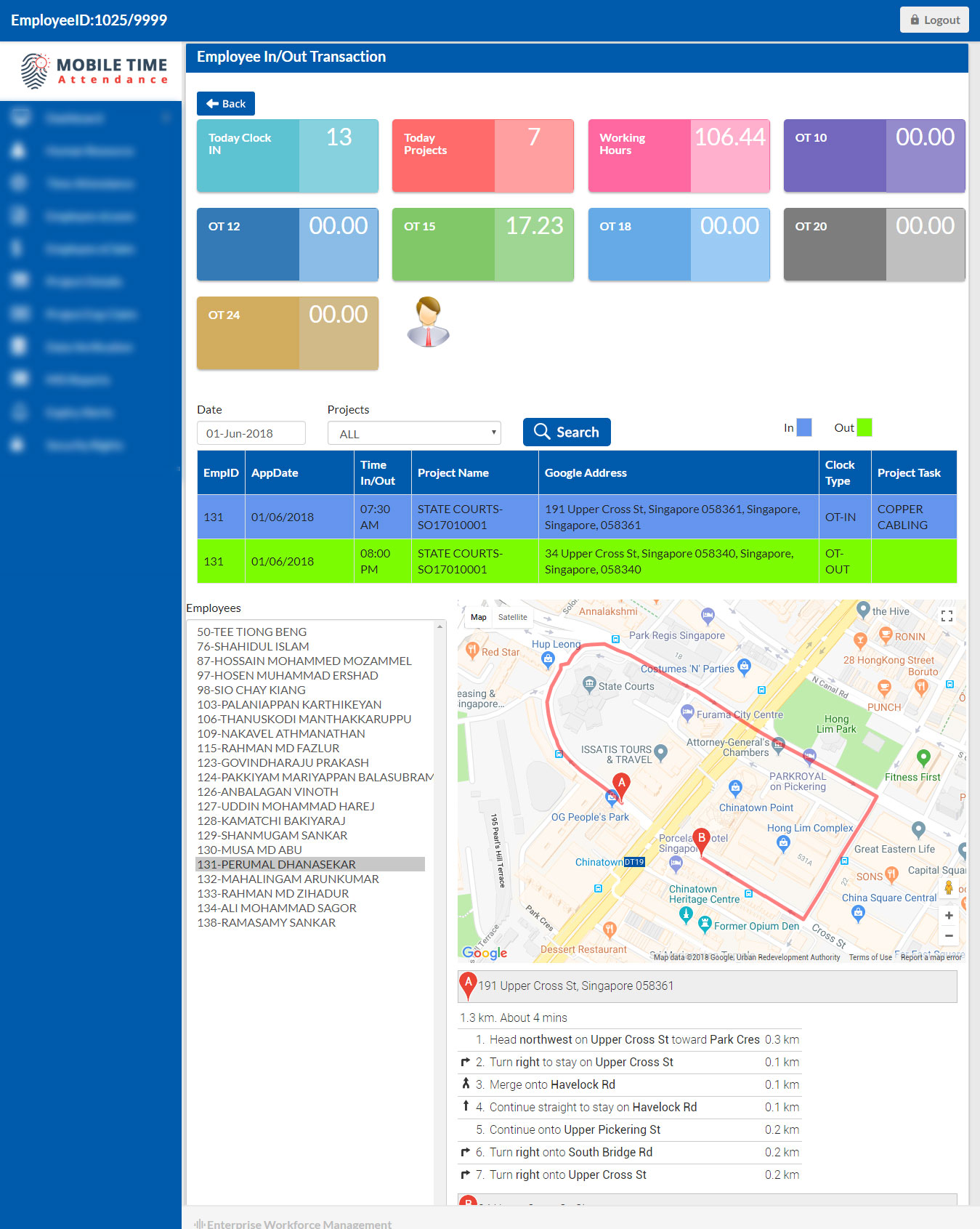Select employee 132-MAHALINGAM ARUNKUMAR from list

(288, 879)
